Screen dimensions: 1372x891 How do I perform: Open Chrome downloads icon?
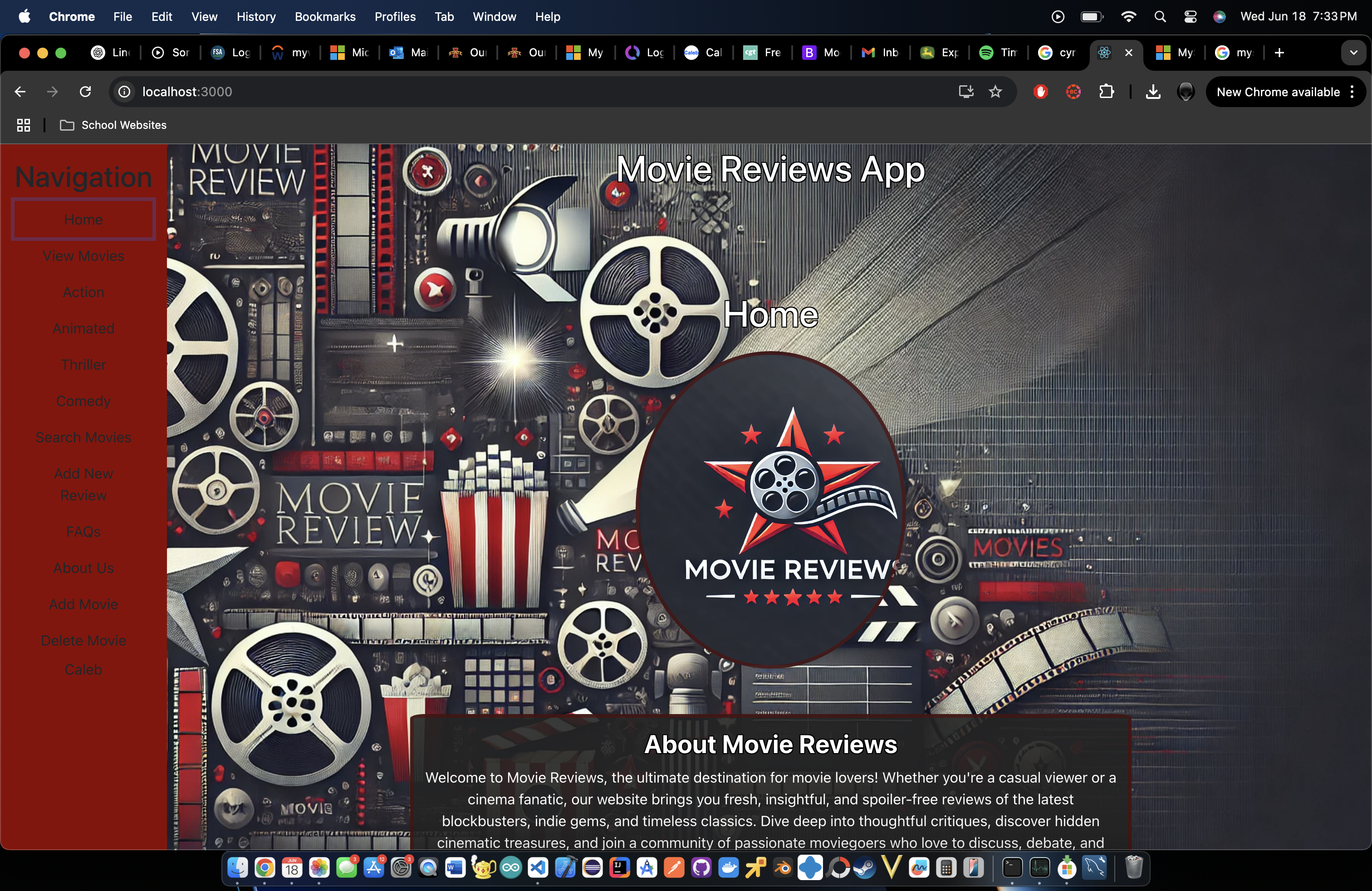(1153, 92)
